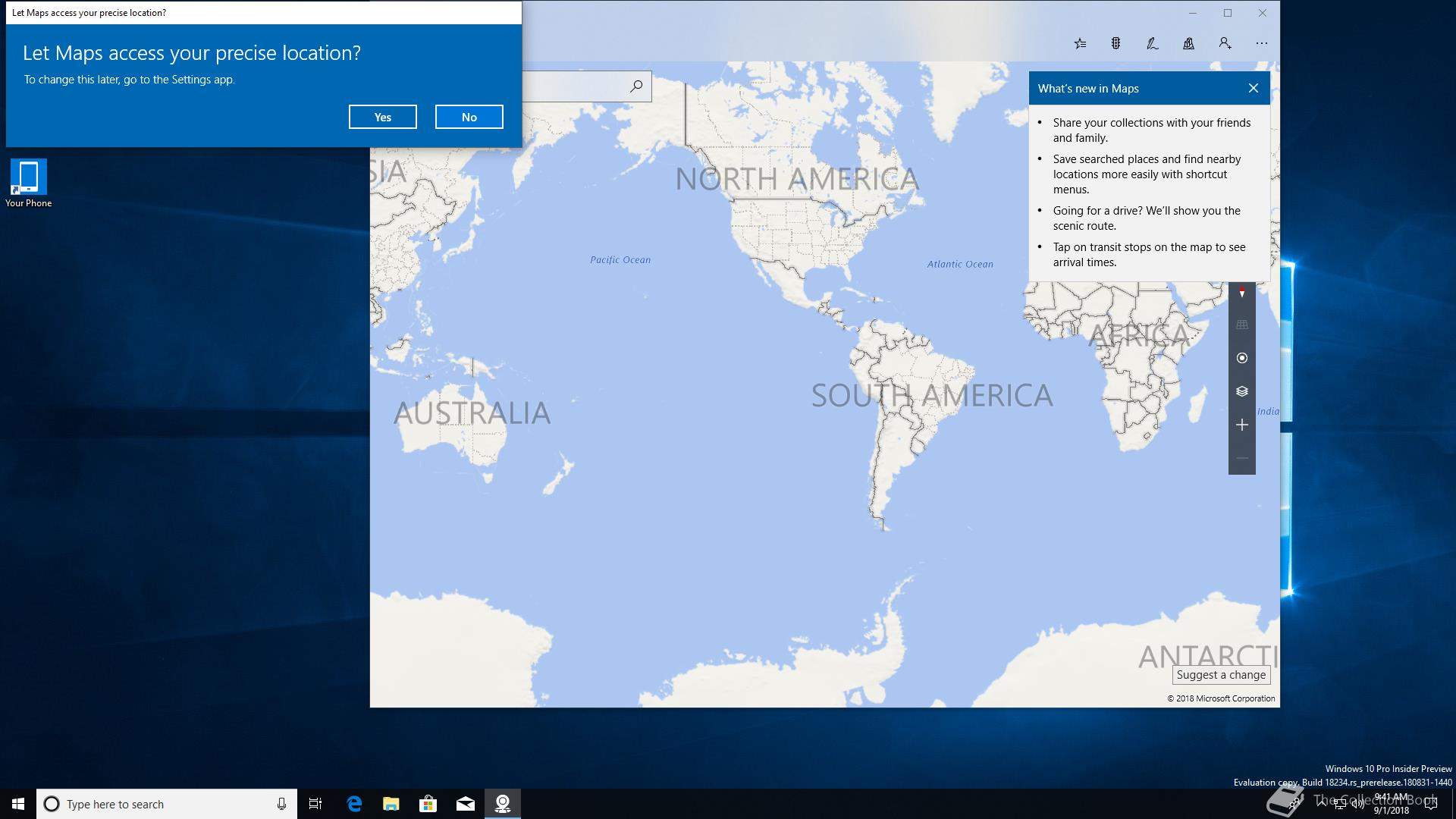Viewport: 1456px width, 819px height.
Task: Zoom out with the minus button
Action: coord(1242,458)
